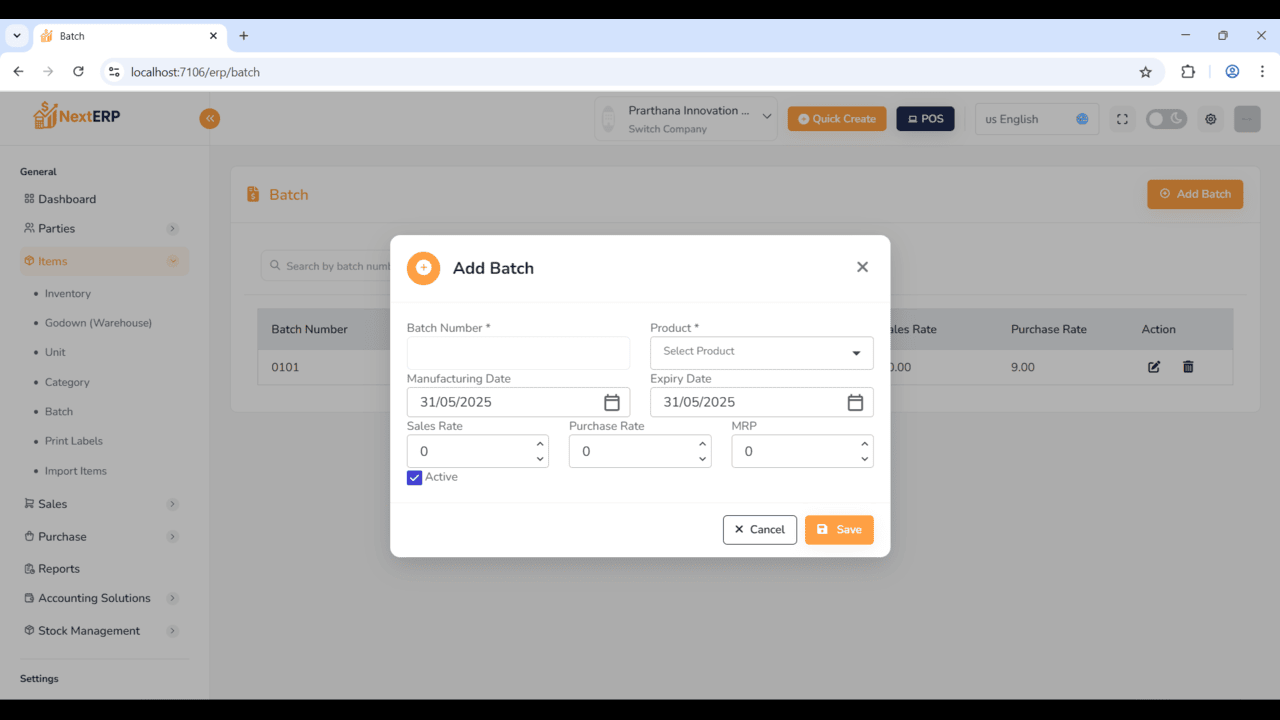Open the Select Product dropdown
Image resolution: width=1280 pixels, height=720 pixels.
(761, 352)
